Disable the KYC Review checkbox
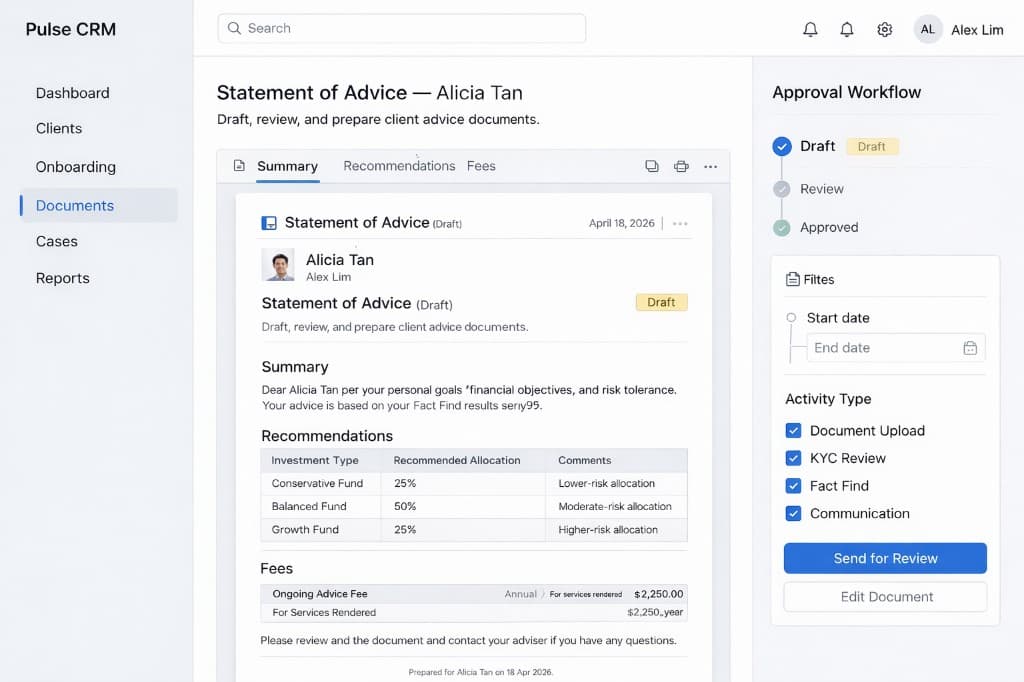1024x682 pixels. (x=793, y=458)
